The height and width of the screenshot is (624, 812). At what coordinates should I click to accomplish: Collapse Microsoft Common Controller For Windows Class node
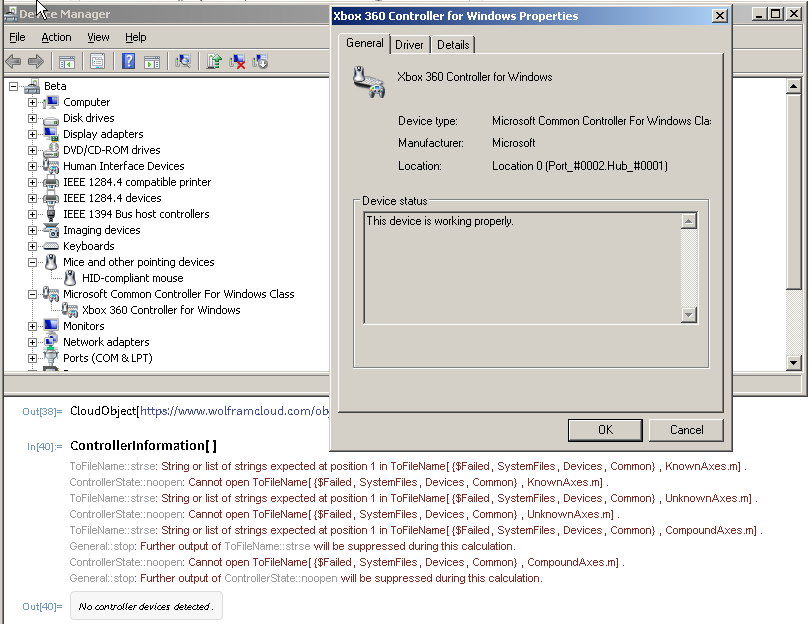pos(32,295)
